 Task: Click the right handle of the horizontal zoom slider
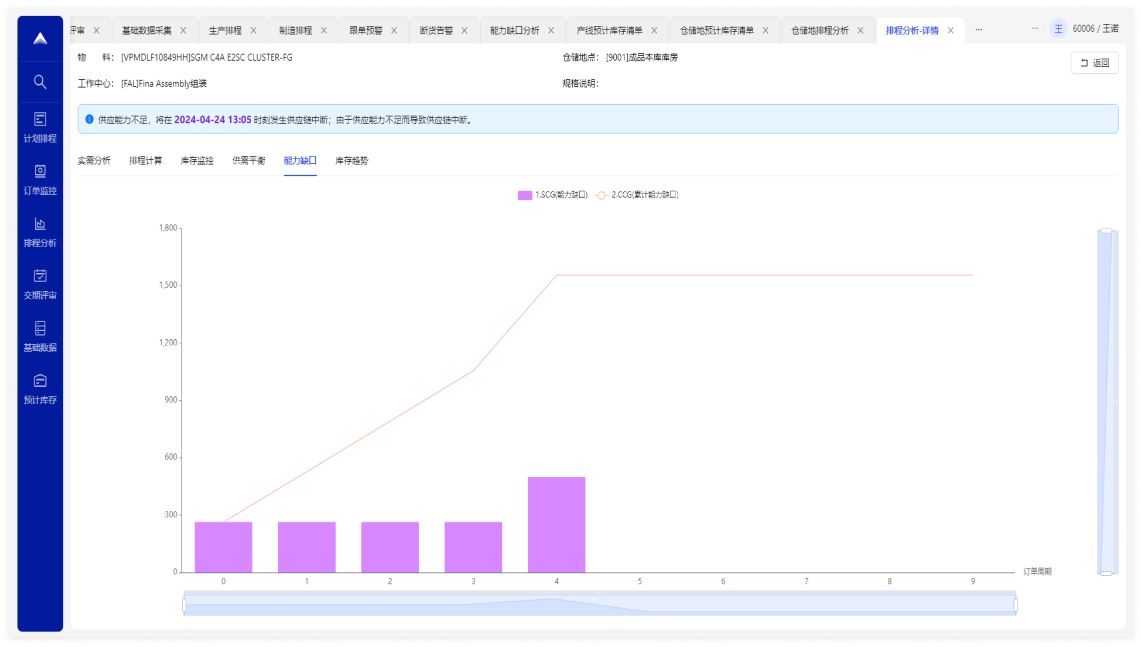pos(1016,604)
